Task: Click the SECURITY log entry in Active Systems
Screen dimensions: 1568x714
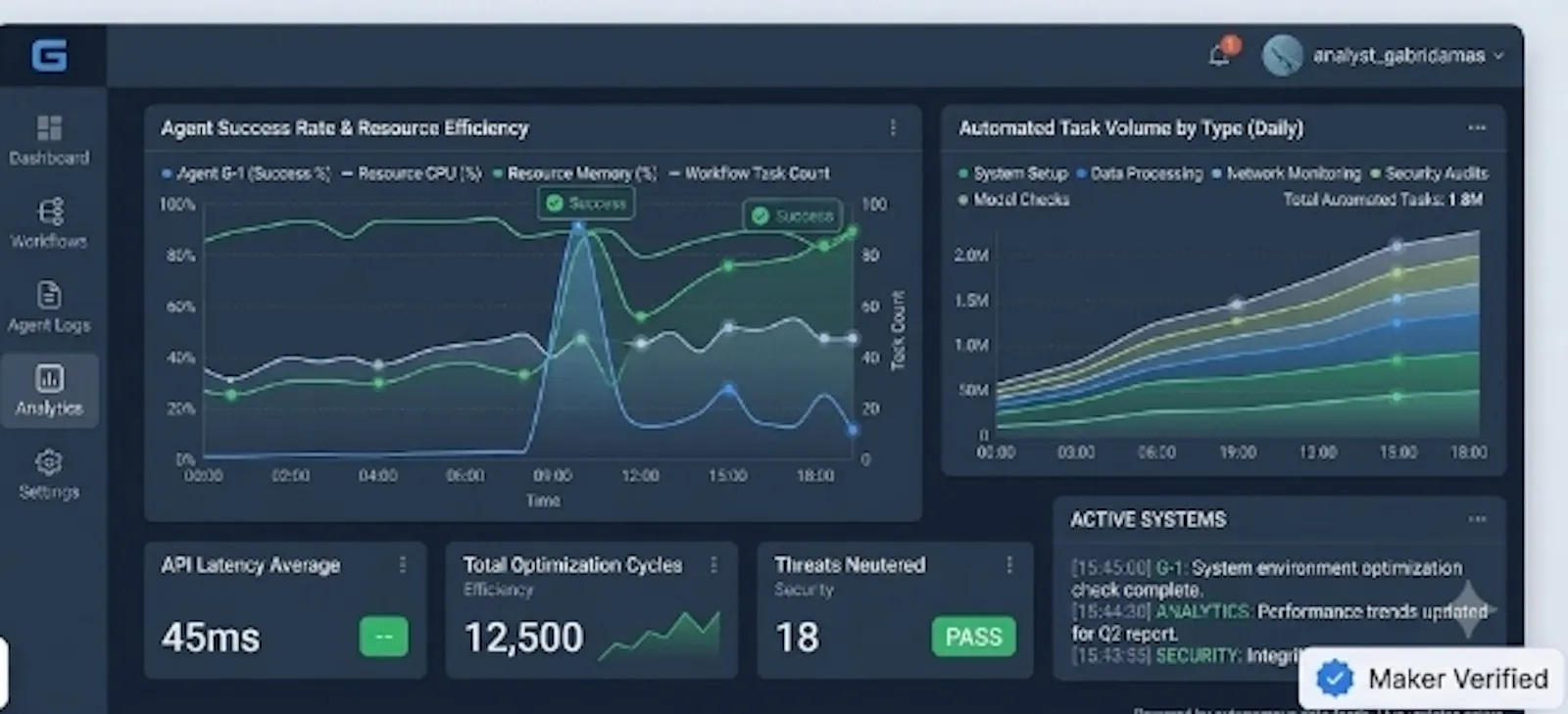Action: (x=1186, y=656)
